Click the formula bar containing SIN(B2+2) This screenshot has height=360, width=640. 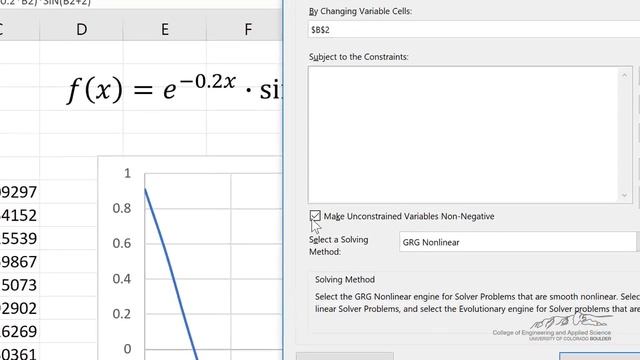(141, 3)
